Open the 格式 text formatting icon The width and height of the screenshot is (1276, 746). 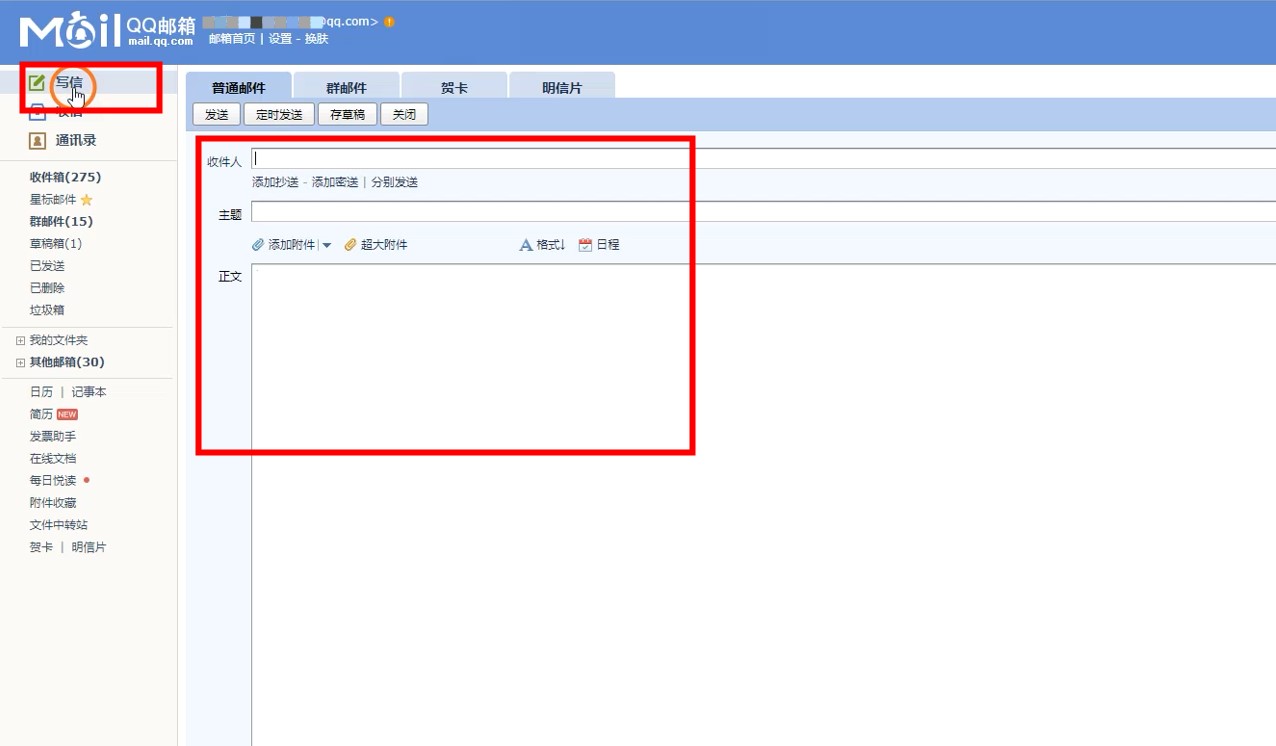tap(526, 245)
